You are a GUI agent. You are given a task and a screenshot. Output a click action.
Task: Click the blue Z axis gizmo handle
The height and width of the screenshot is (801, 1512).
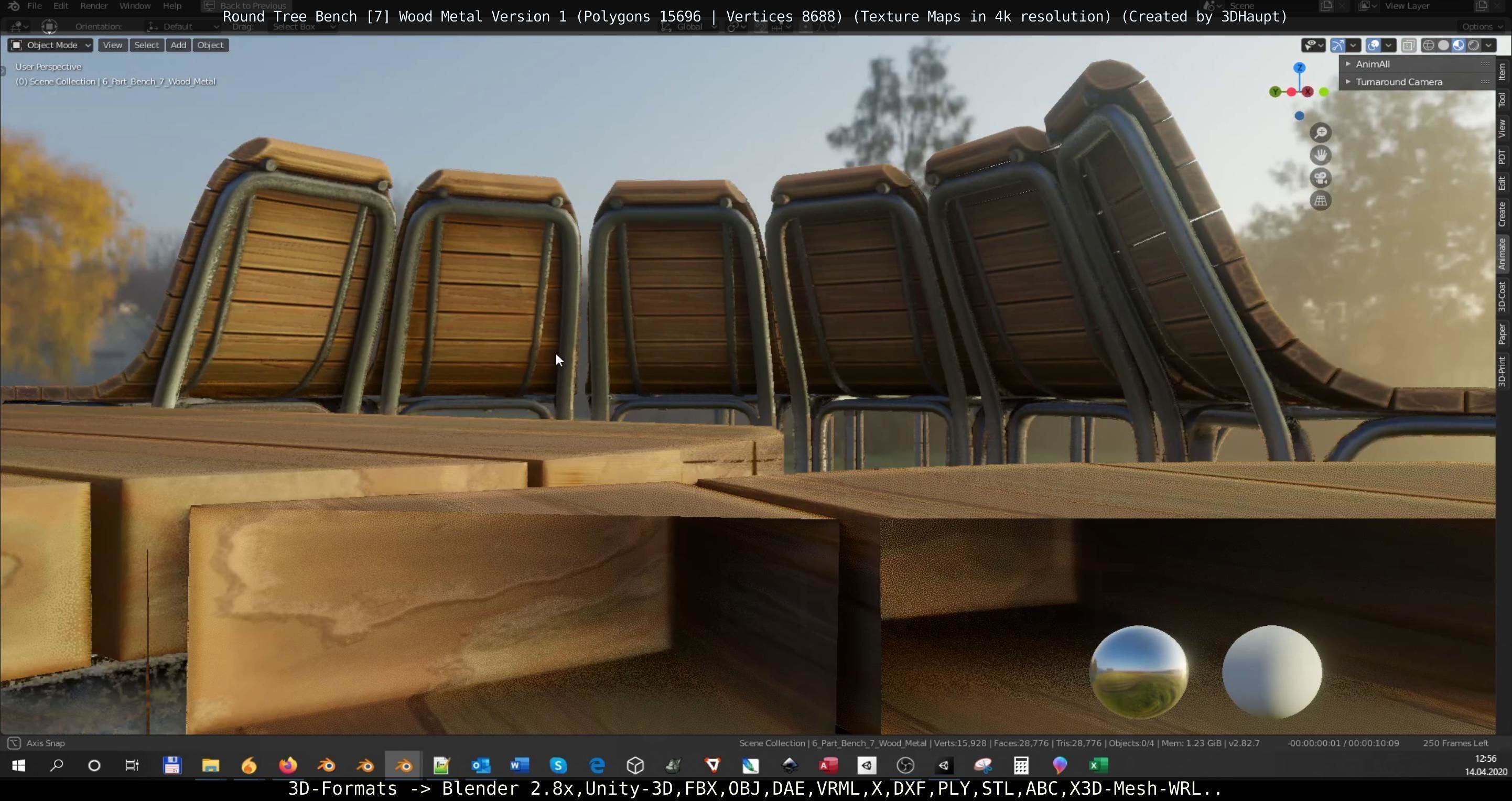tap(1300, 68)
